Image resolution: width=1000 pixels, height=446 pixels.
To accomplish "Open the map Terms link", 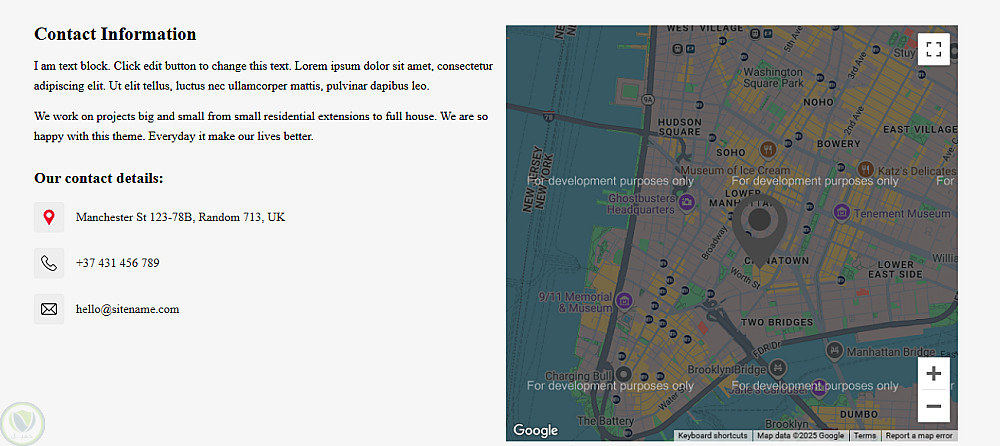I will pos(865,436).
